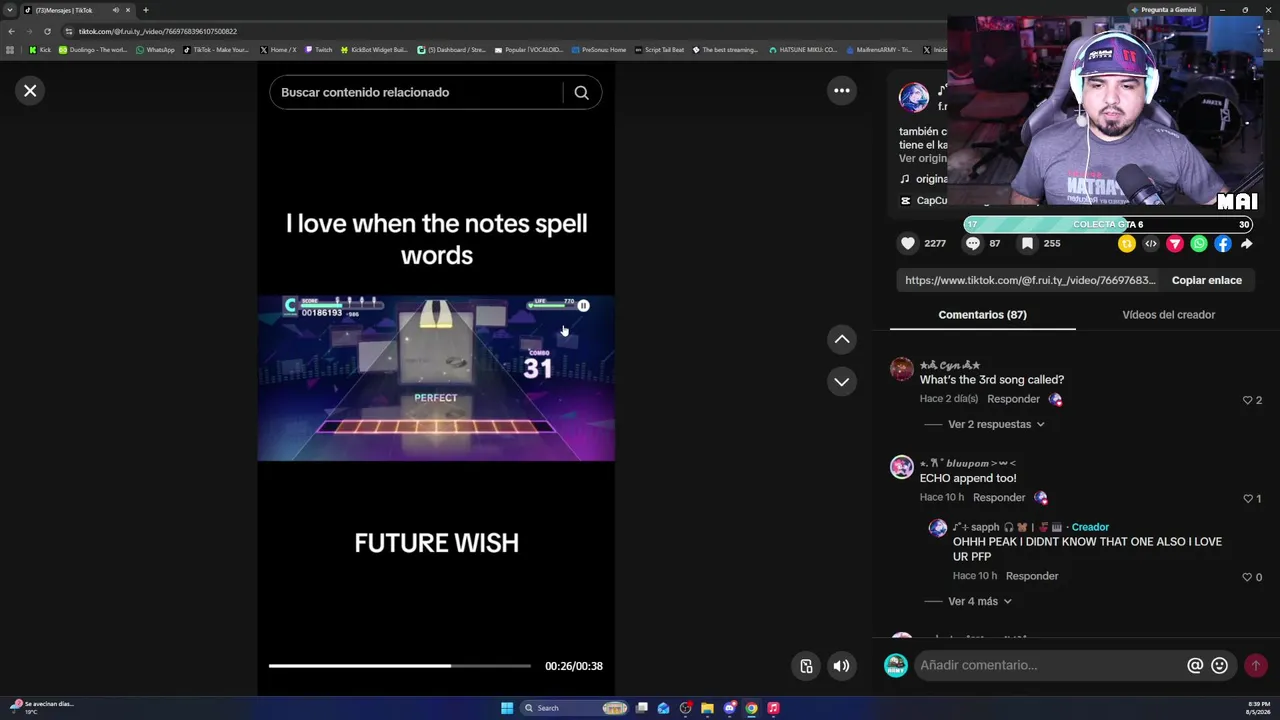
Task: Toggle the video mute speaker icon
Action: pos(842,666)
